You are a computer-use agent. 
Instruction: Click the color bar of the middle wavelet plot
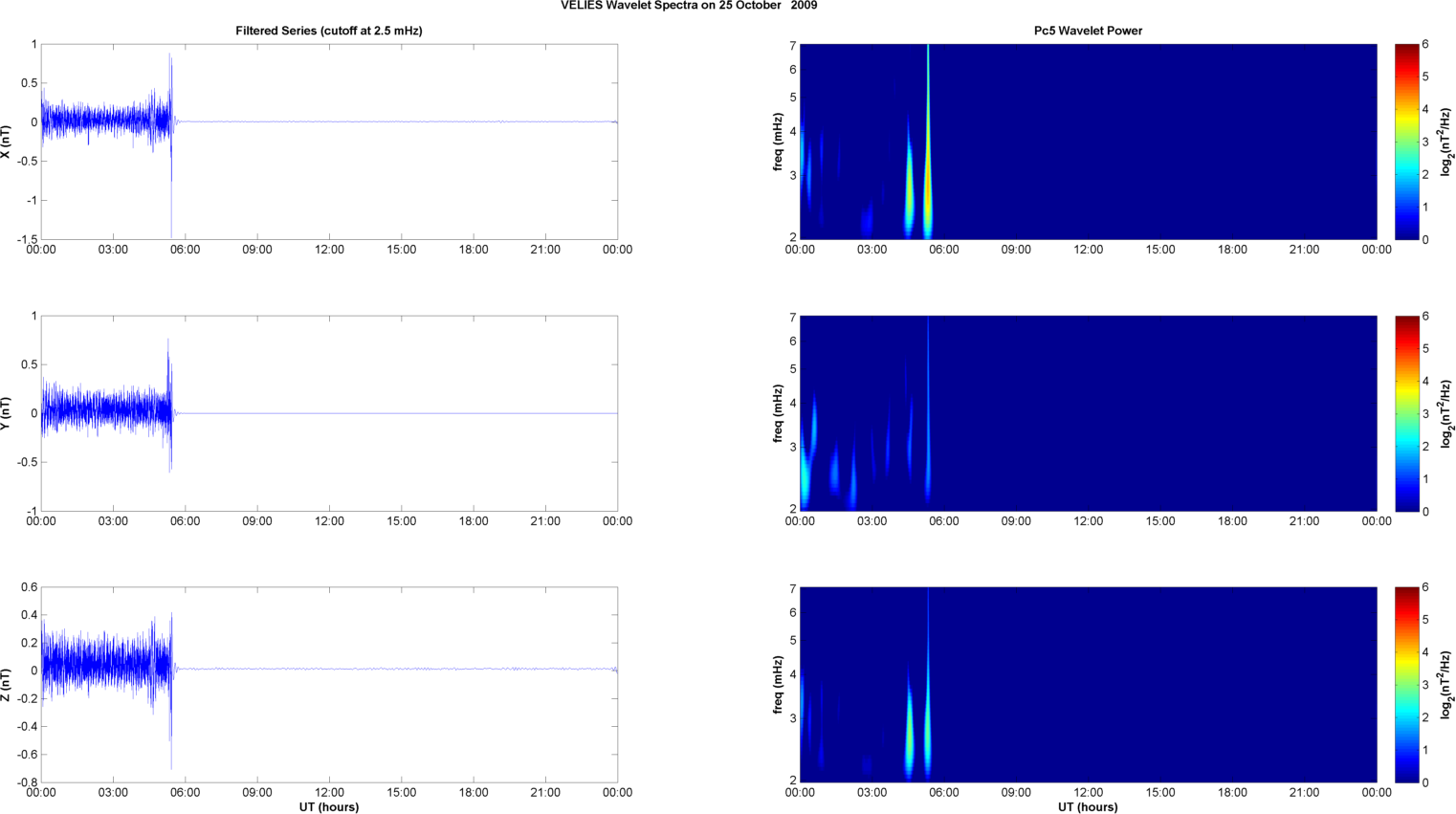click(1406, 413)
